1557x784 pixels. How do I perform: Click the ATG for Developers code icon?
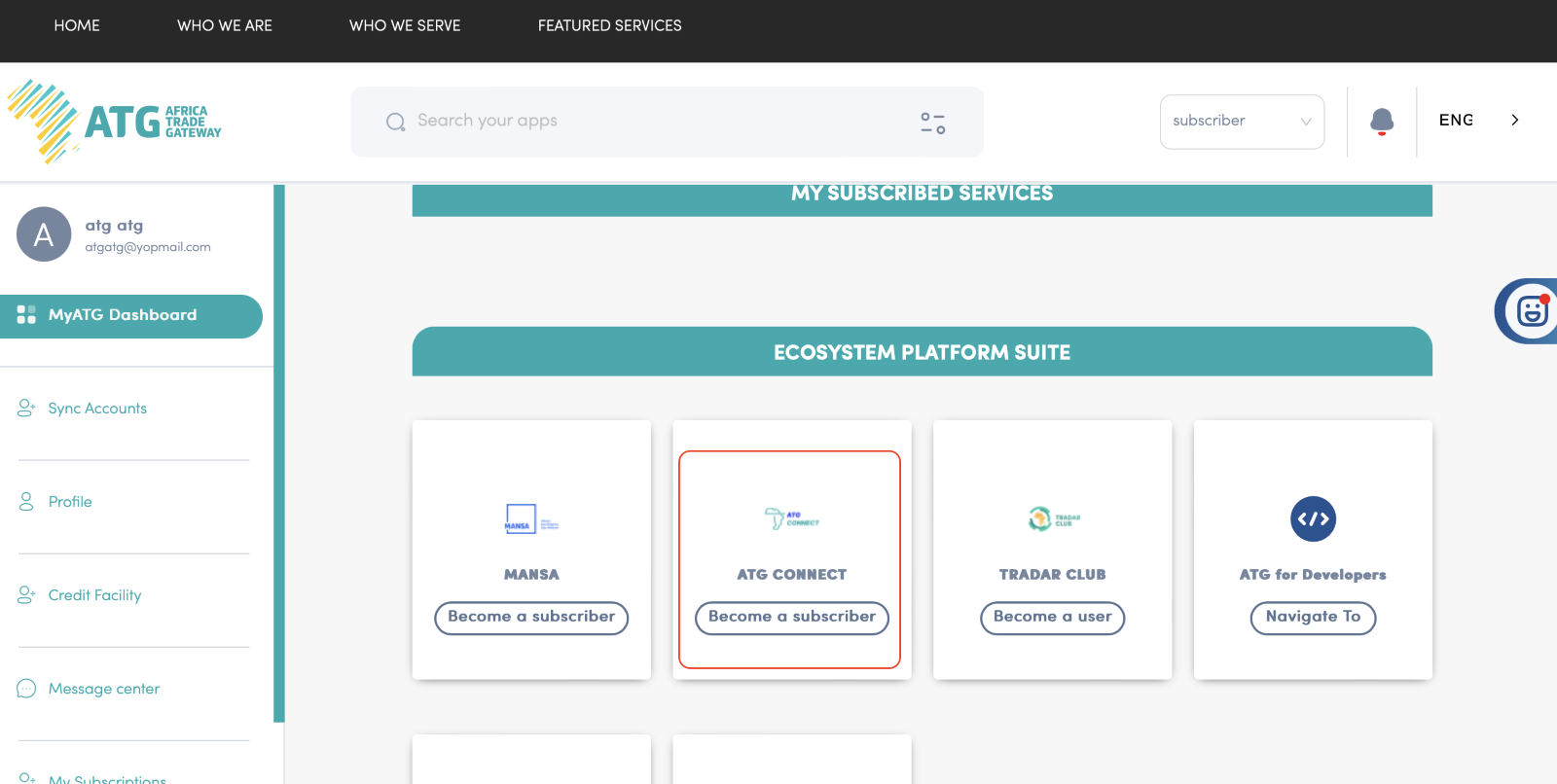tap(1313, 518)
